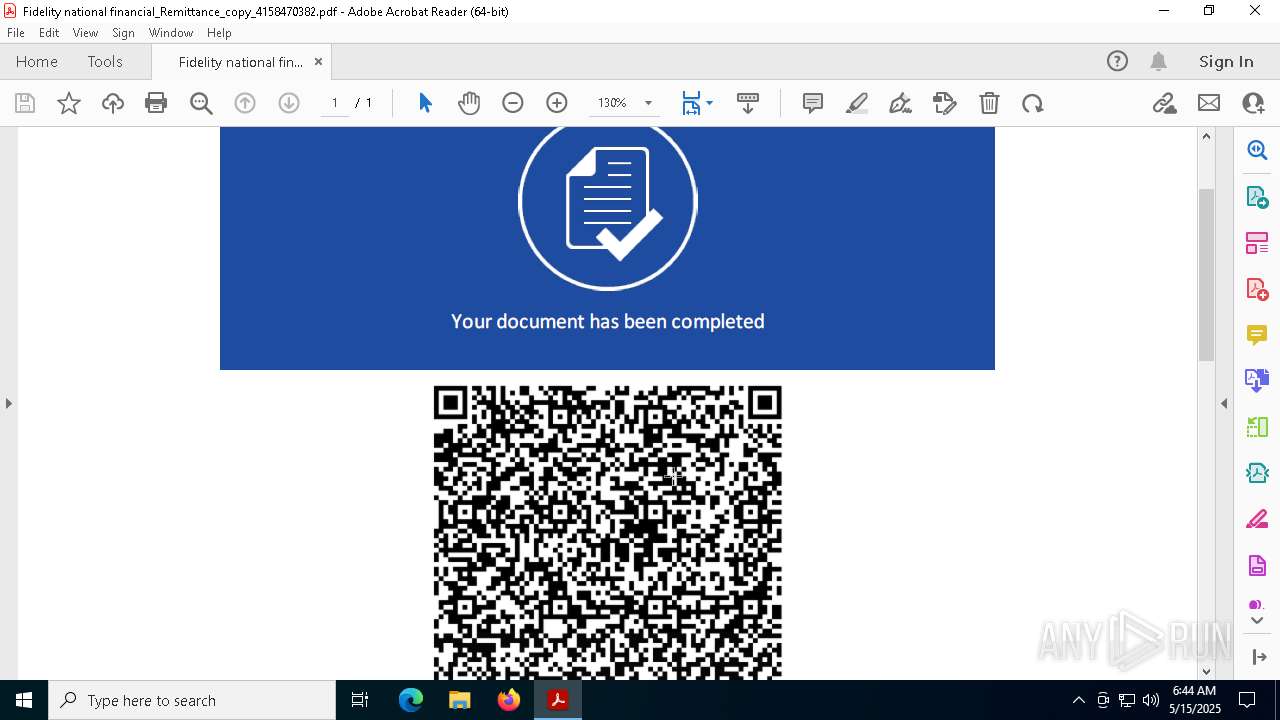
Task: Open the Edit menu
Action: 49,33
